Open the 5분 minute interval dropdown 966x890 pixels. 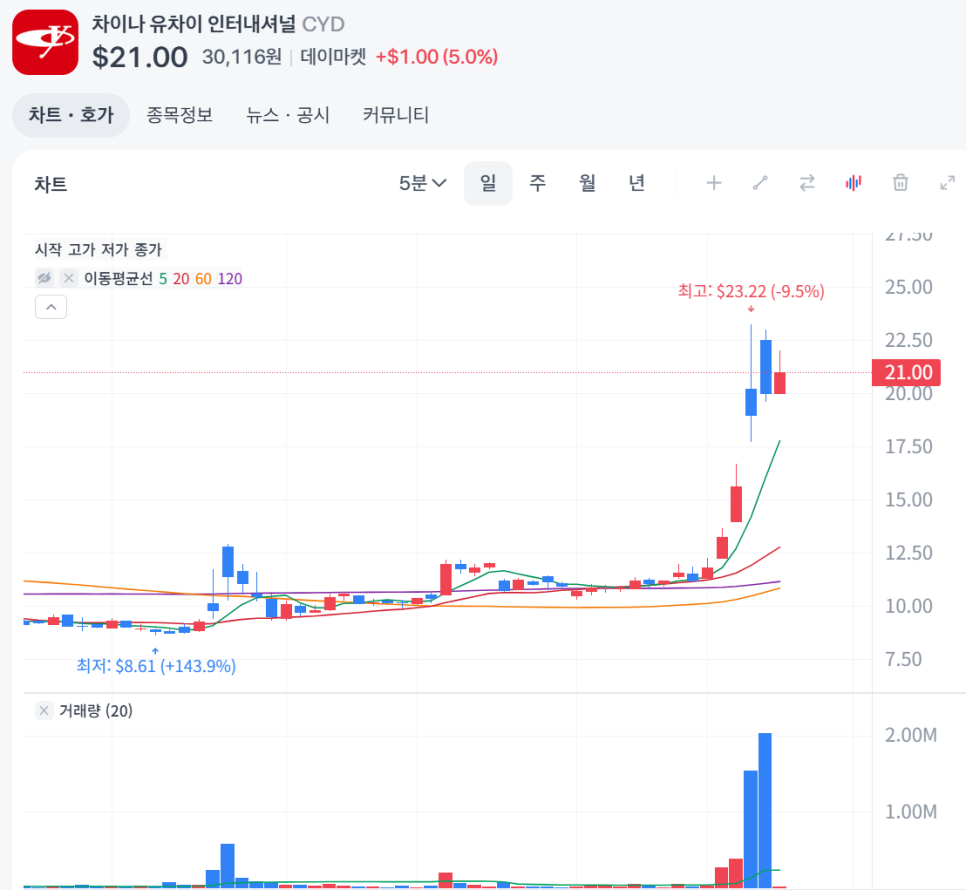(x=422, y=183)
